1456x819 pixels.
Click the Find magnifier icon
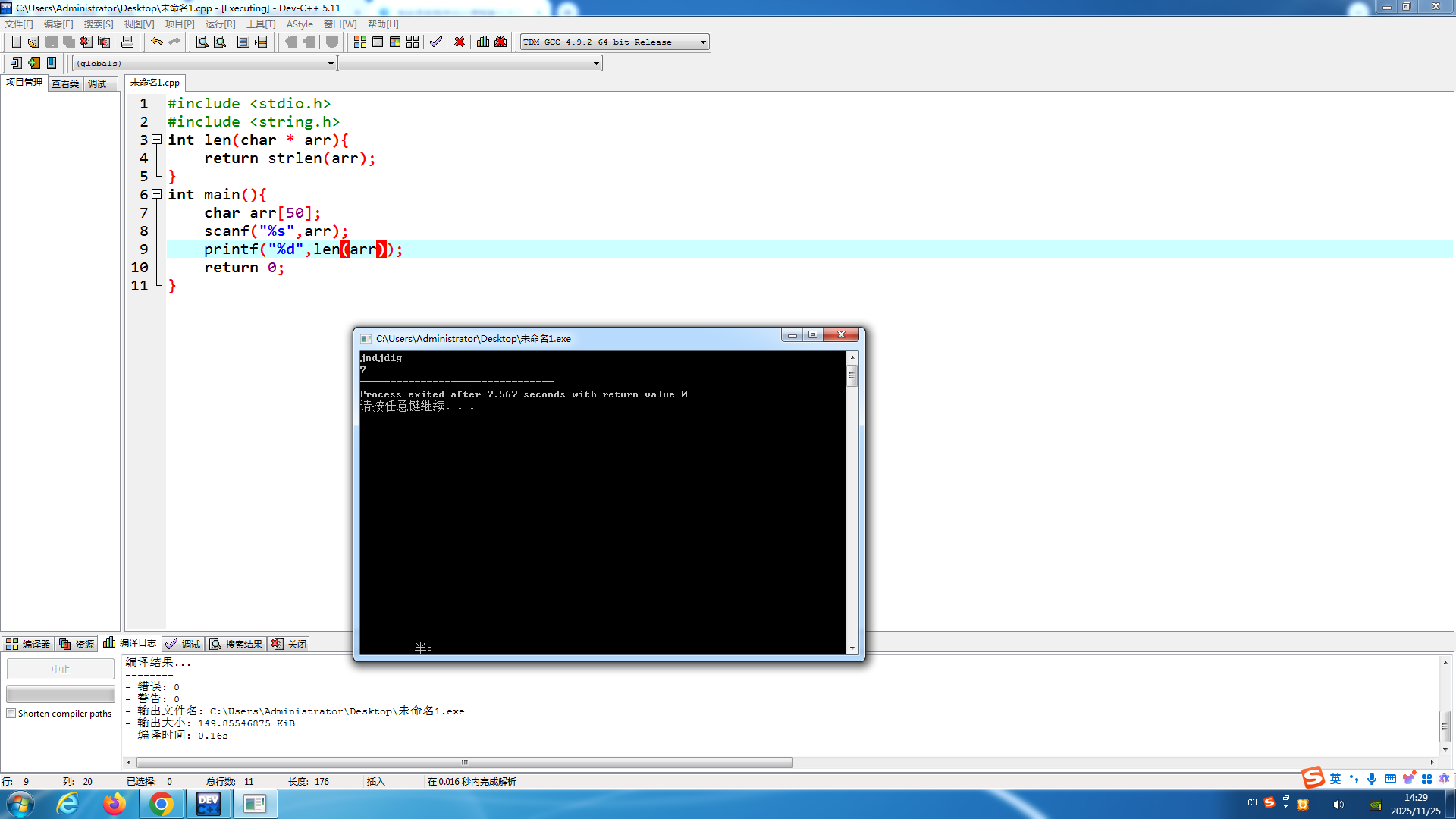click(202, 42)
